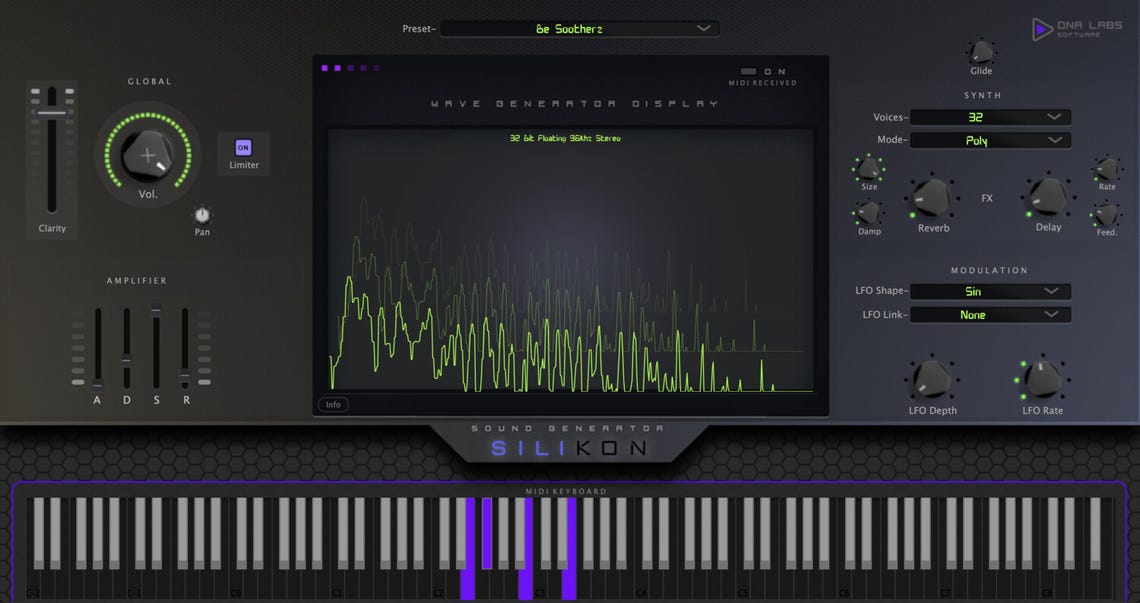Click the Reverb amount knob
Image resolution: width=1140 pixels, height=603 pixels.
coord(932,197)
